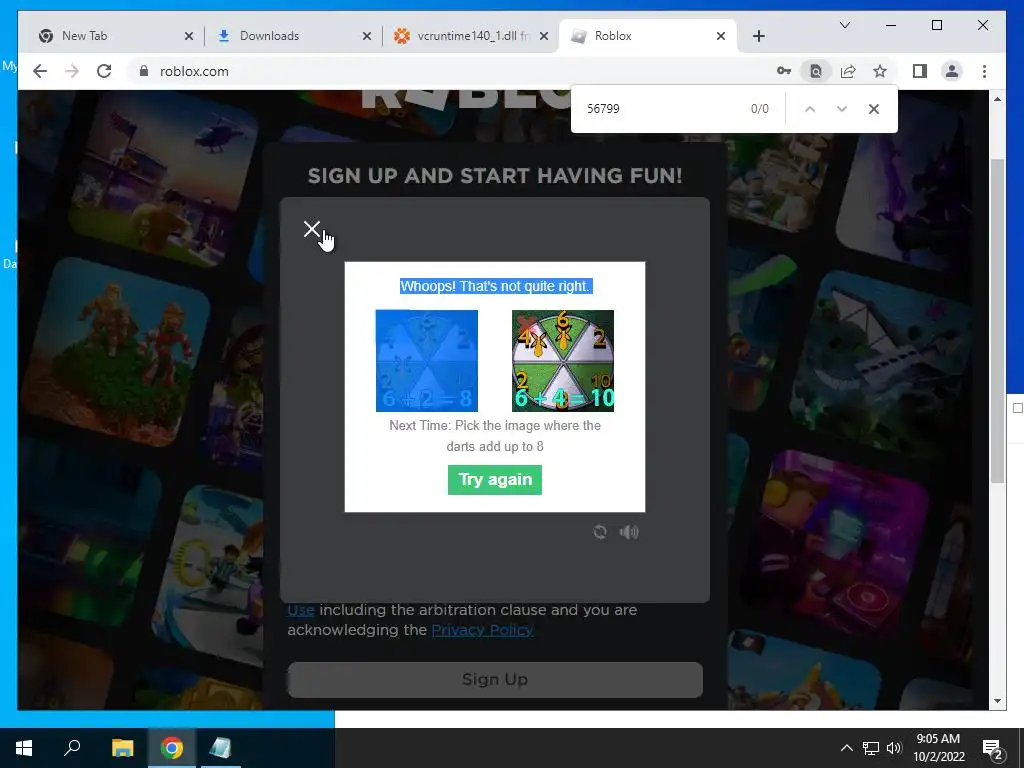Click the scrollbar up arrow
1024x768 pixels.
[x=997, y=99]
